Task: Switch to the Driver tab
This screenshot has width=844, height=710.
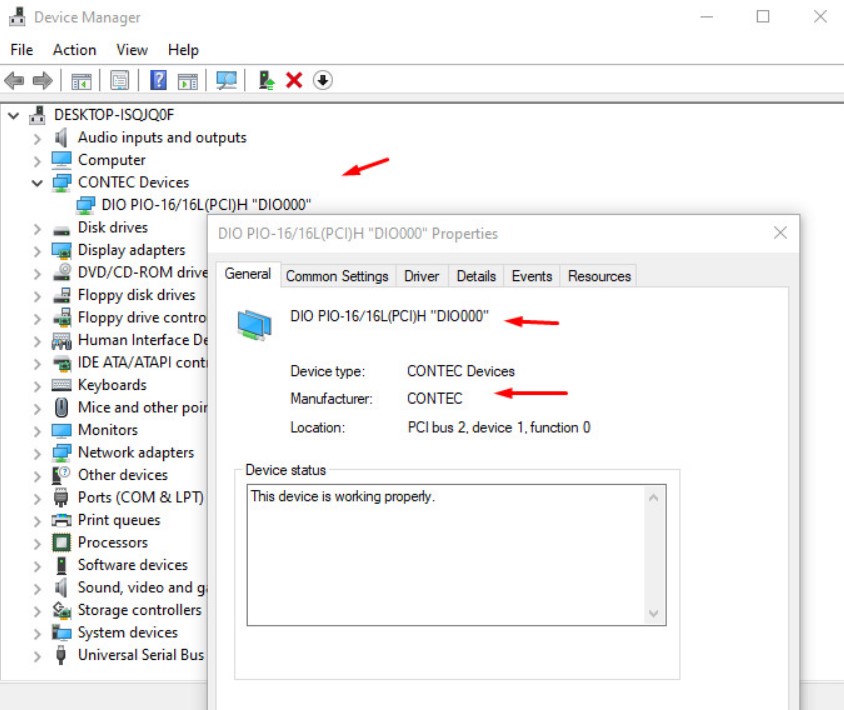Action: click(421, 276)
